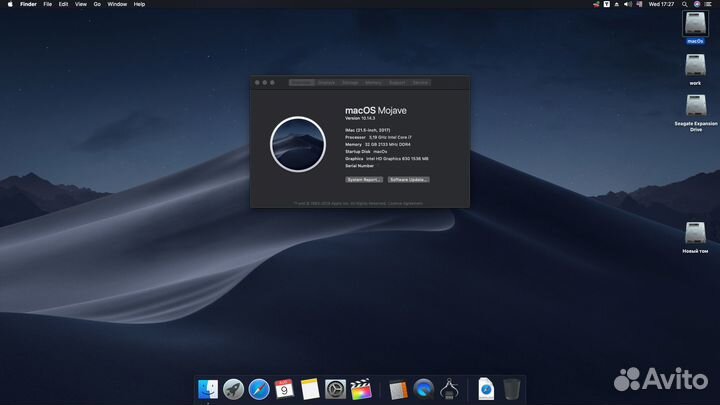This screenshot has height=405, width=720.
Task: Click the Version 10.14.3 text
Action: [x=360, y=118]
